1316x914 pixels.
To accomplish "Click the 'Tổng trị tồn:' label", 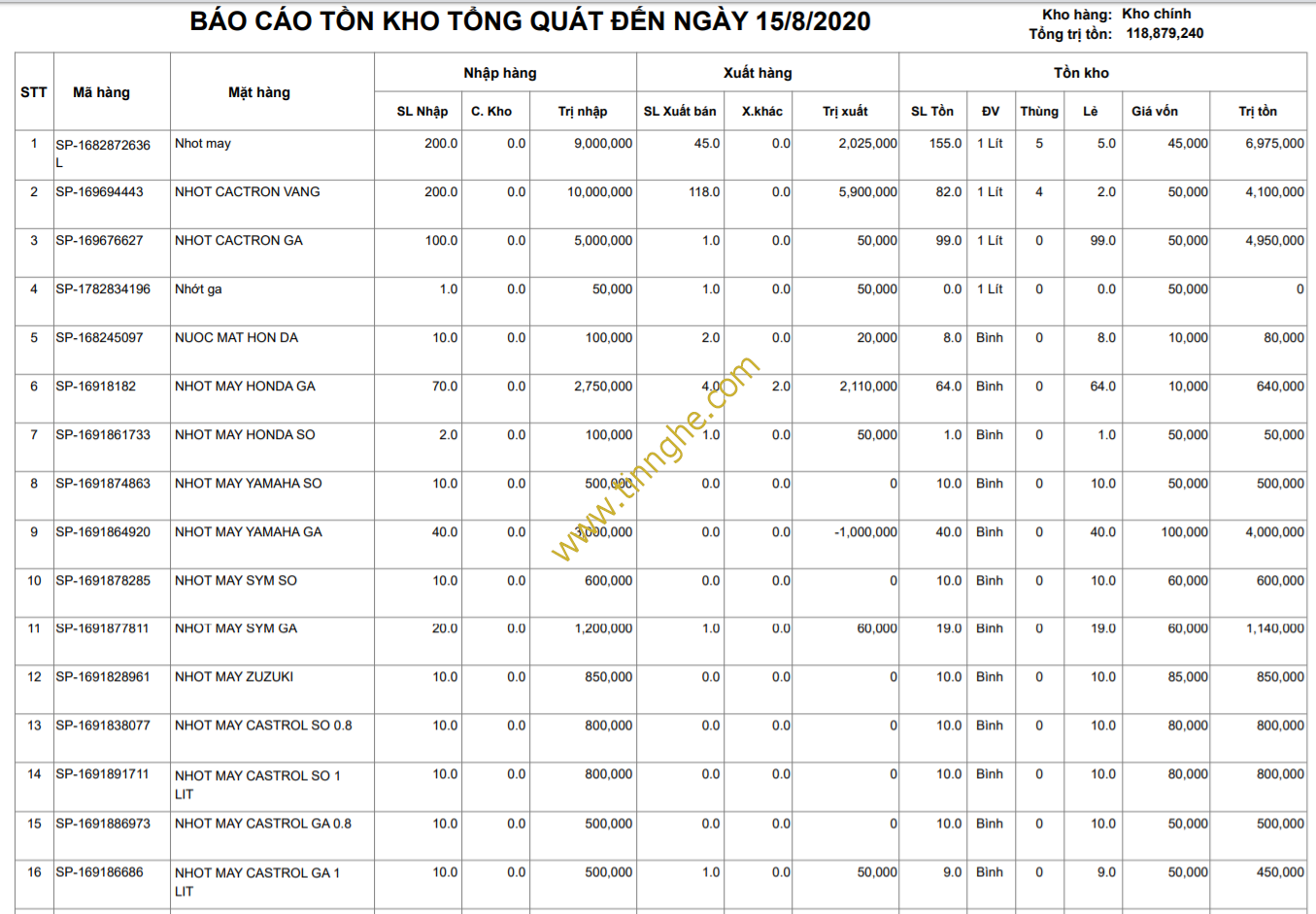I will pos(1070,33).
